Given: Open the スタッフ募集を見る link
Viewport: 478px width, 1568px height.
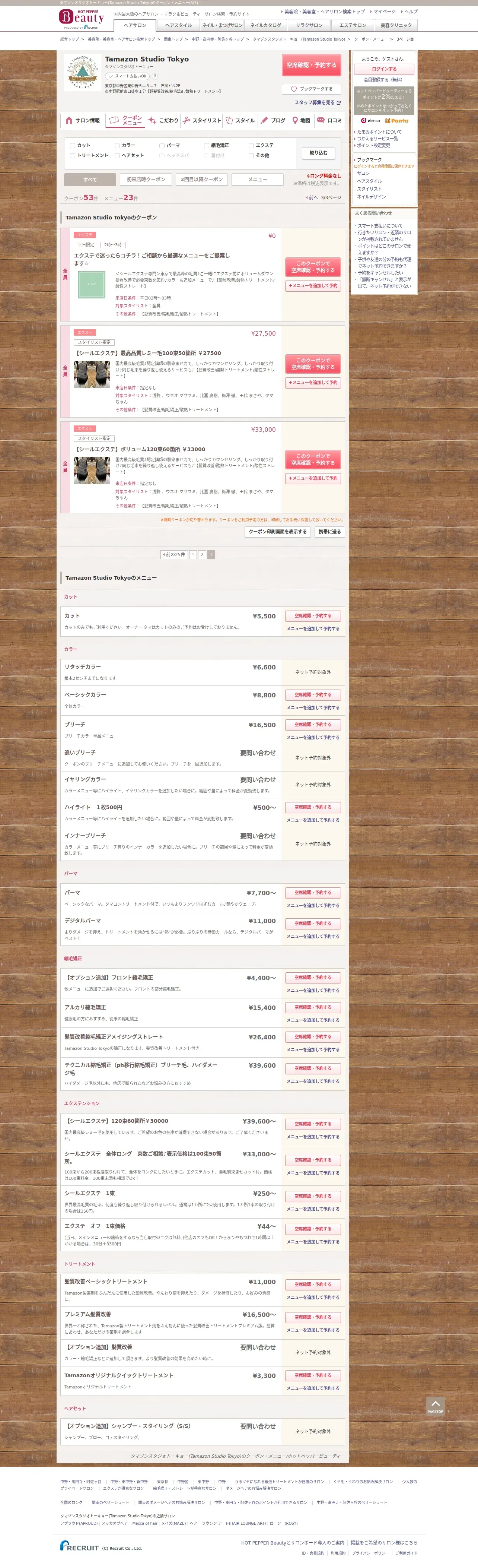Looking at the screenshot, I should click(318, 103).
